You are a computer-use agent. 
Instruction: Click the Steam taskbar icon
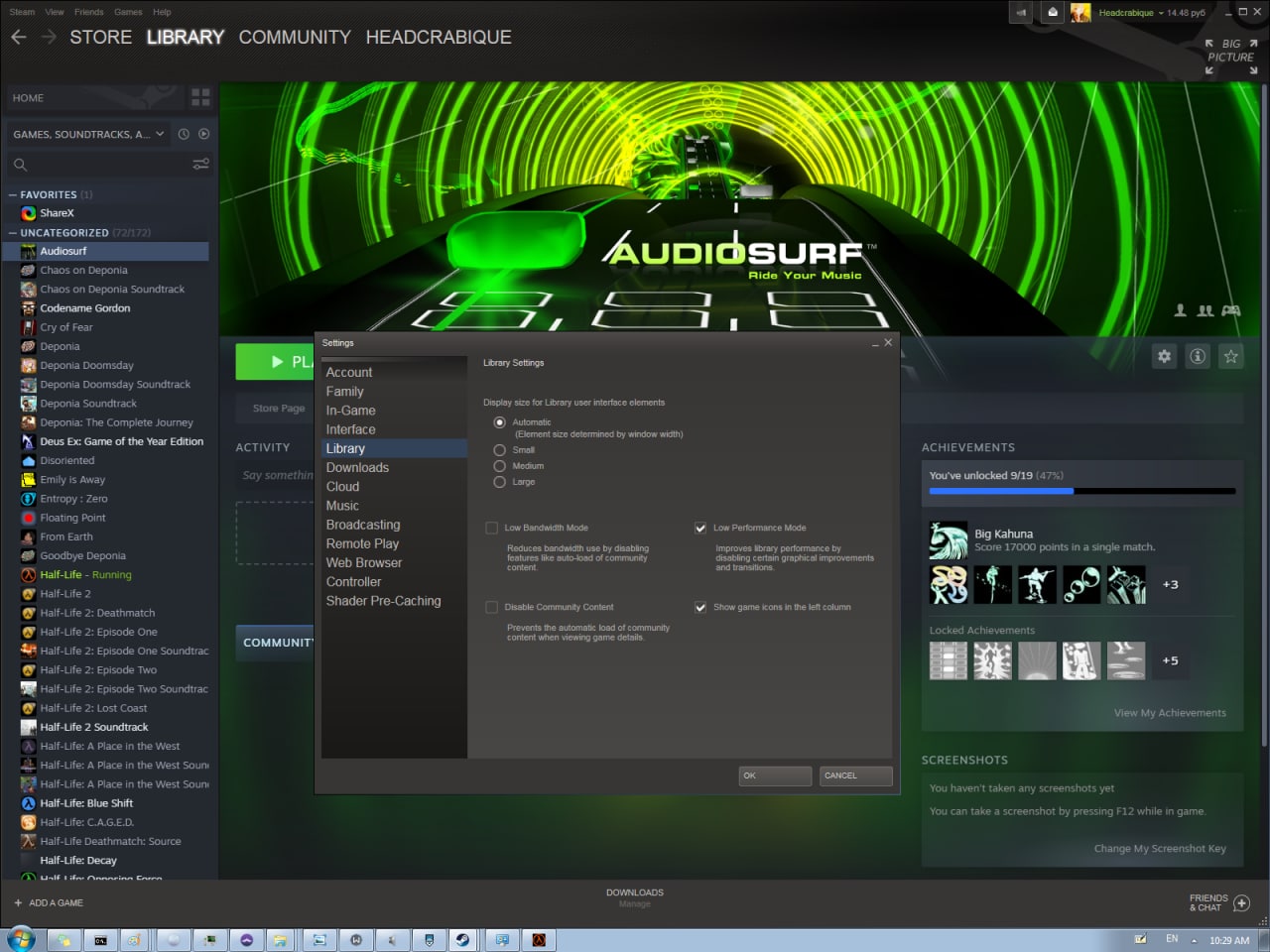click(x=462, y=939)
